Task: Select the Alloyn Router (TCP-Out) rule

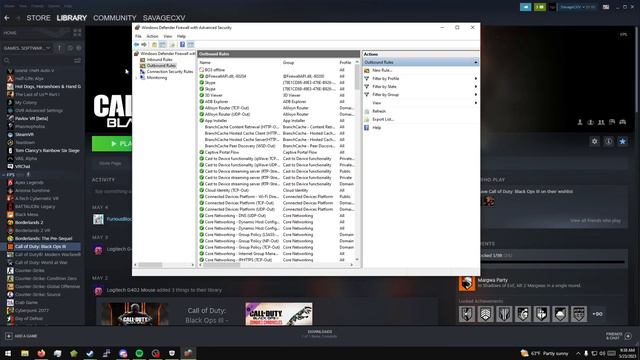Action: tap(227, 108)
